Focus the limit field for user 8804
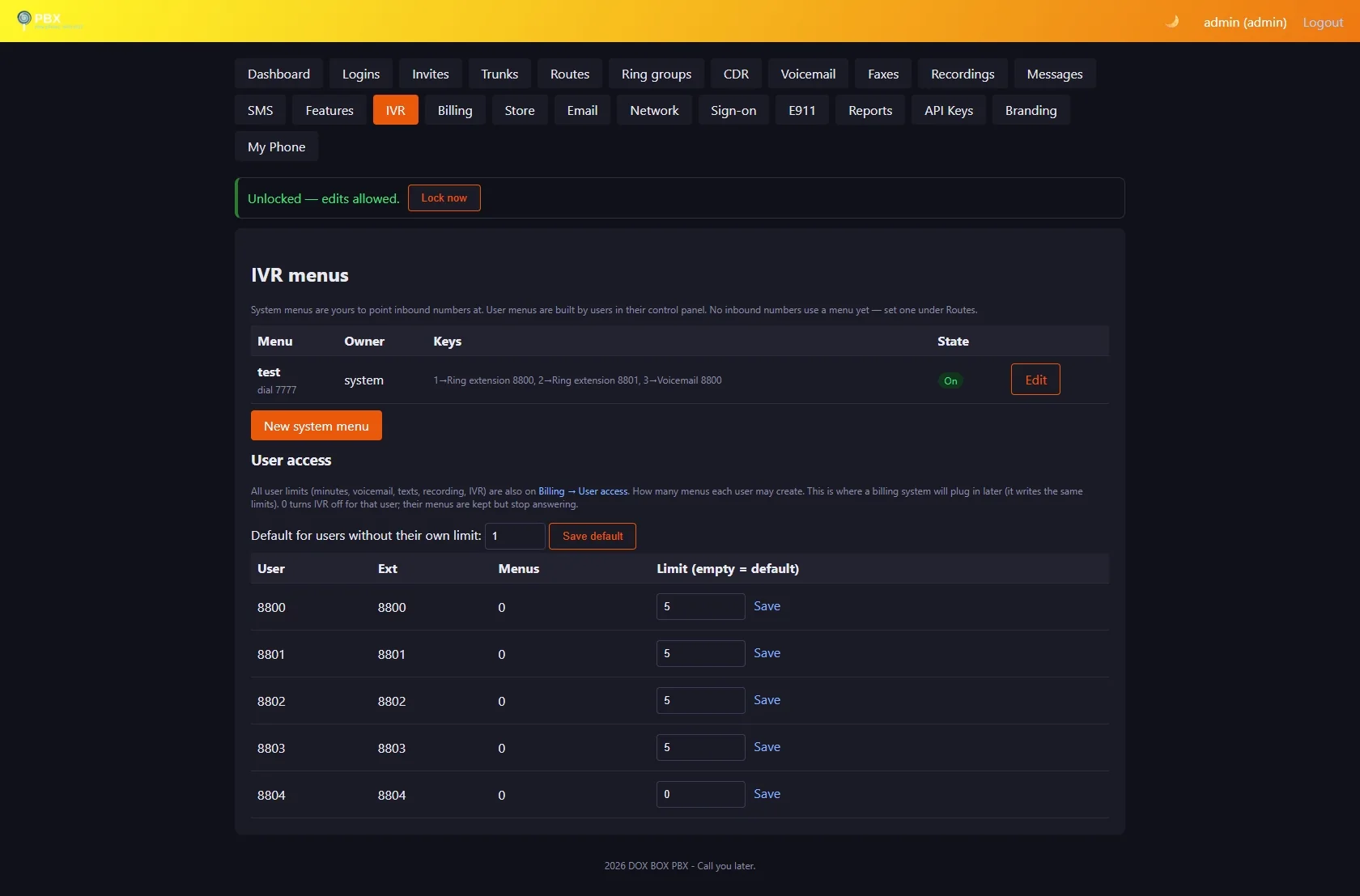Screen dimensions: 1360x896 click(700, 794)
